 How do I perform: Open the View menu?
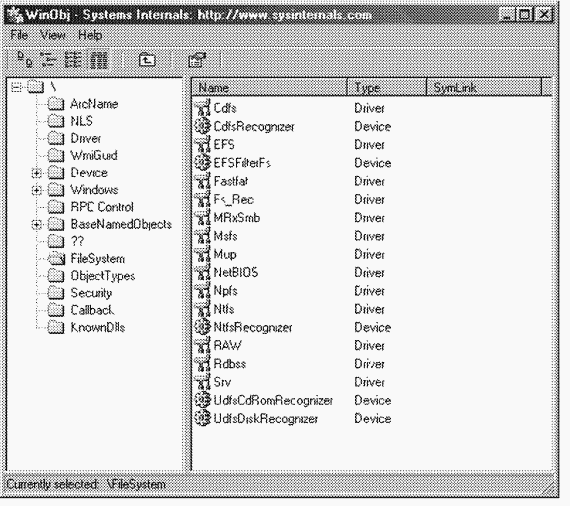tap(53, 35)
